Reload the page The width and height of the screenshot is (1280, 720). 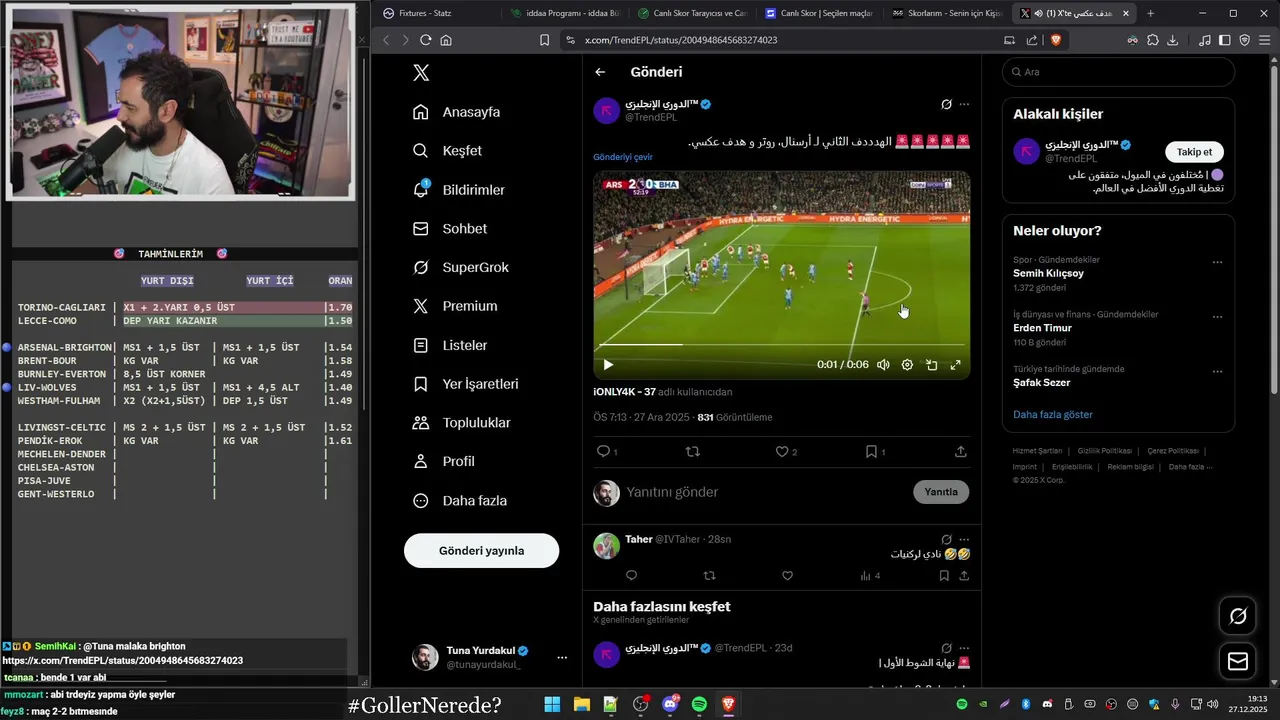(425, 40)
